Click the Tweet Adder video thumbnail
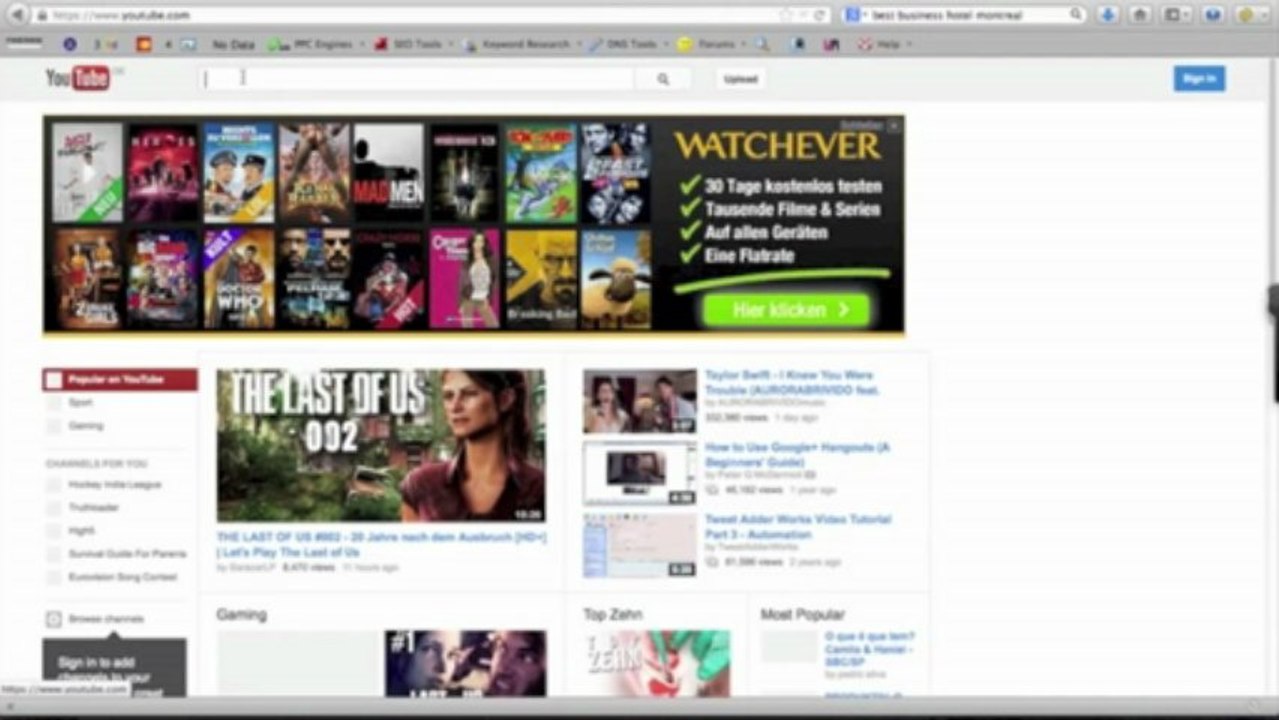1279x720 pixels. (x=640, y=545)
